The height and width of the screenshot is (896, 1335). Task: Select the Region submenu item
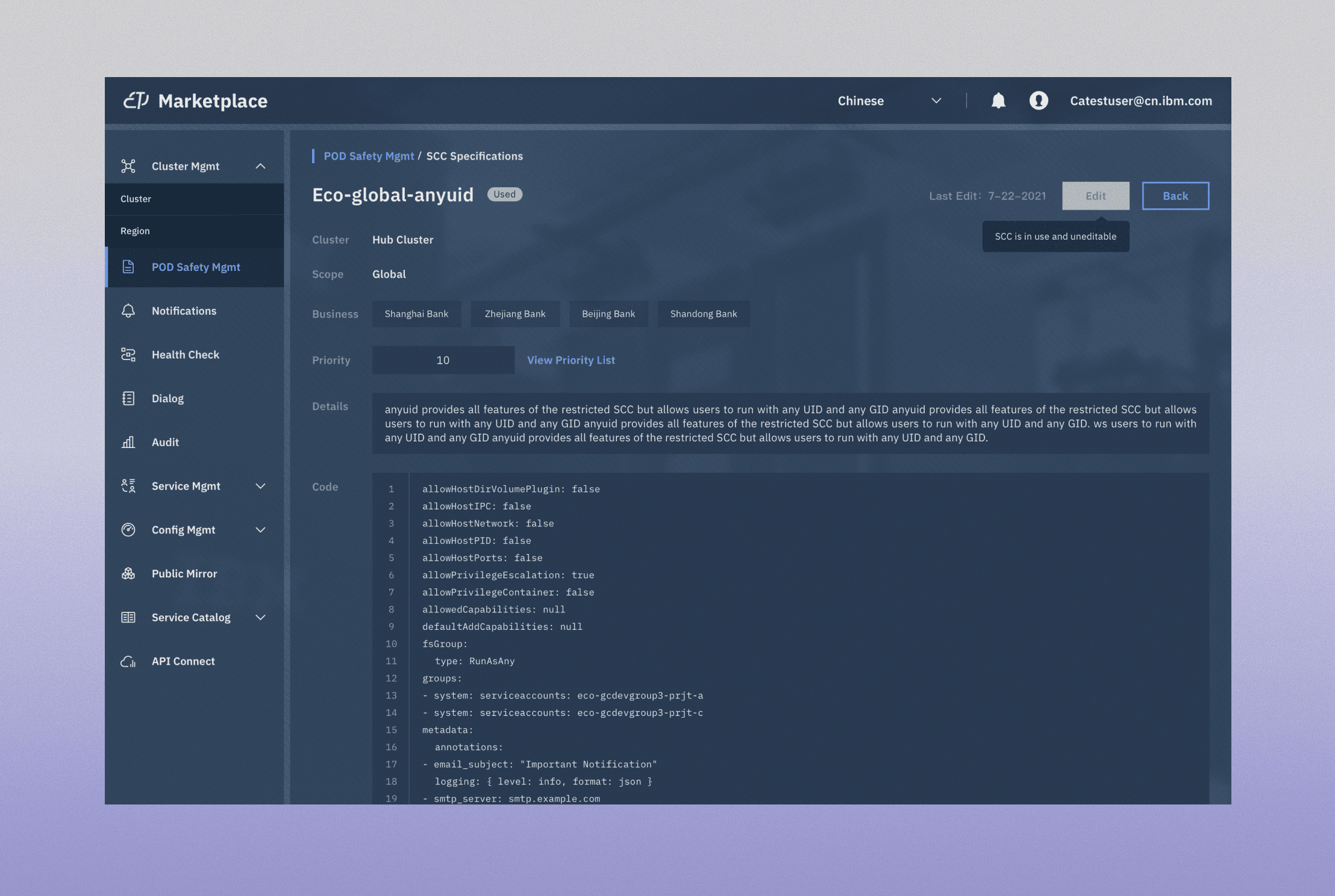[135, 231]
